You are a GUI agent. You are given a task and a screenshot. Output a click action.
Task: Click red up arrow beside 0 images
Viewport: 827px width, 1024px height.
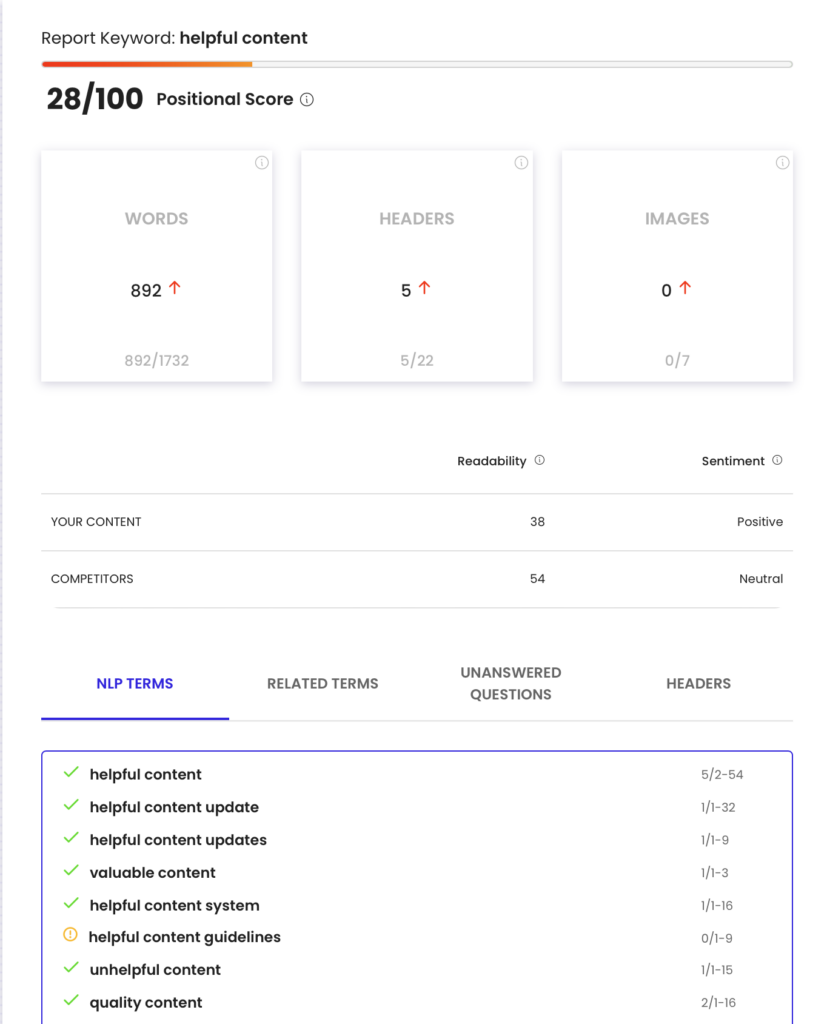click(685, 288)
